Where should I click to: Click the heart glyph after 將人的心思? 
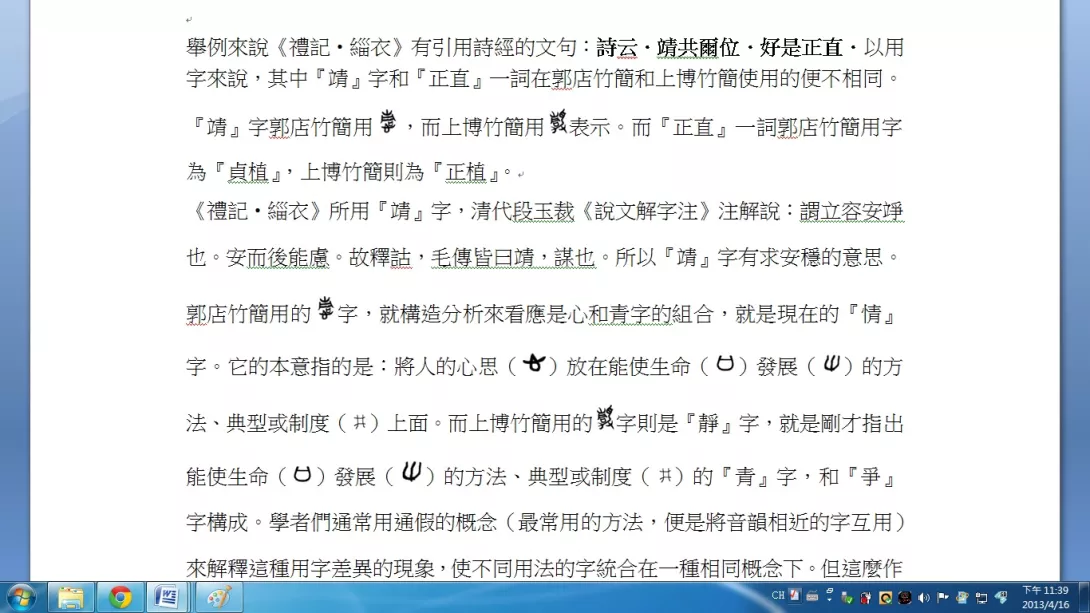click(534, 363)
